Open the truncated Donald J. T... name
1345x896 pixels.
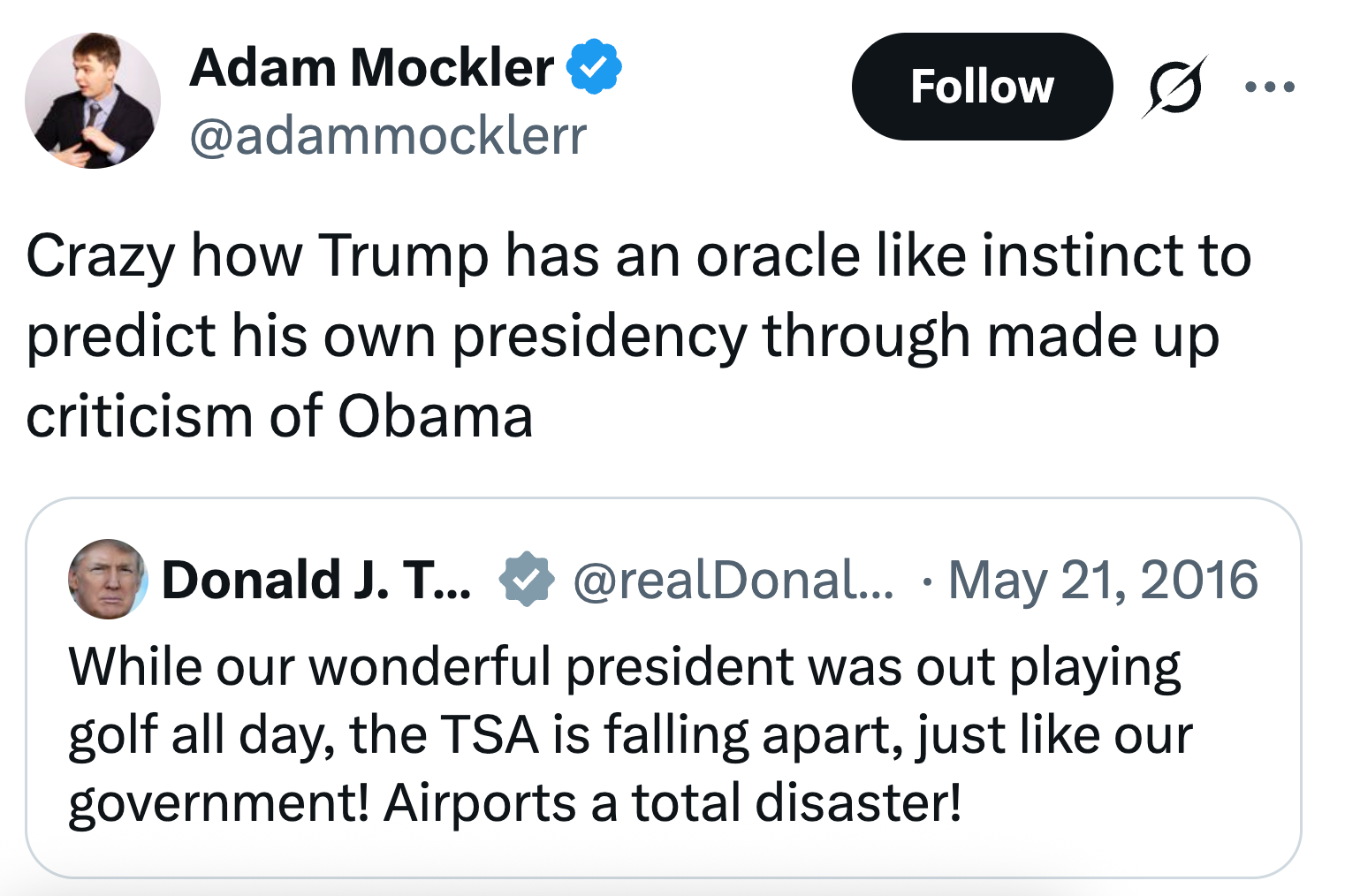pos(315,581)
